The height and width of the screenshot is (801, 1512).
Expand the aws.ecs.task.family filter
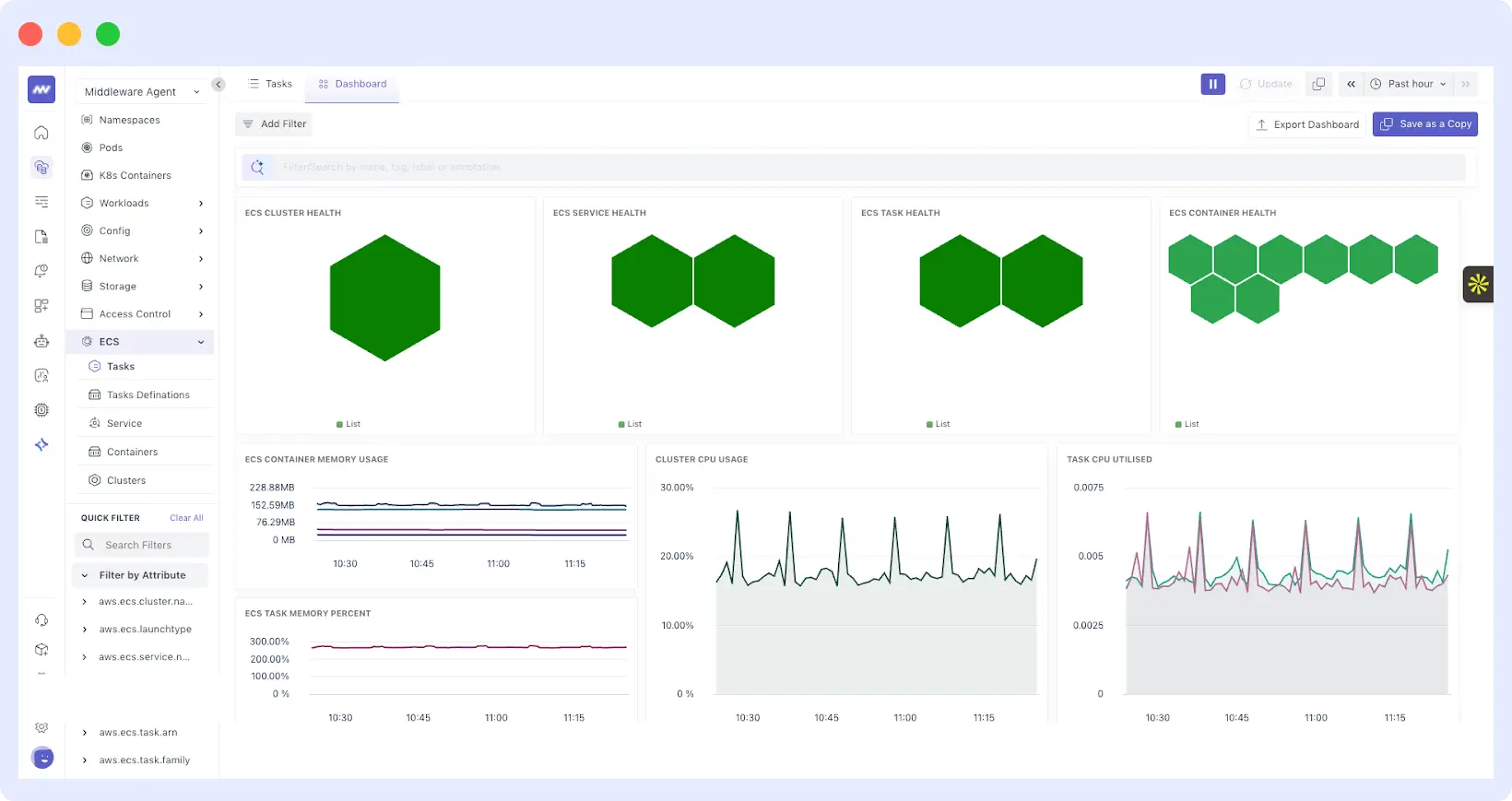tap(85, 760)
